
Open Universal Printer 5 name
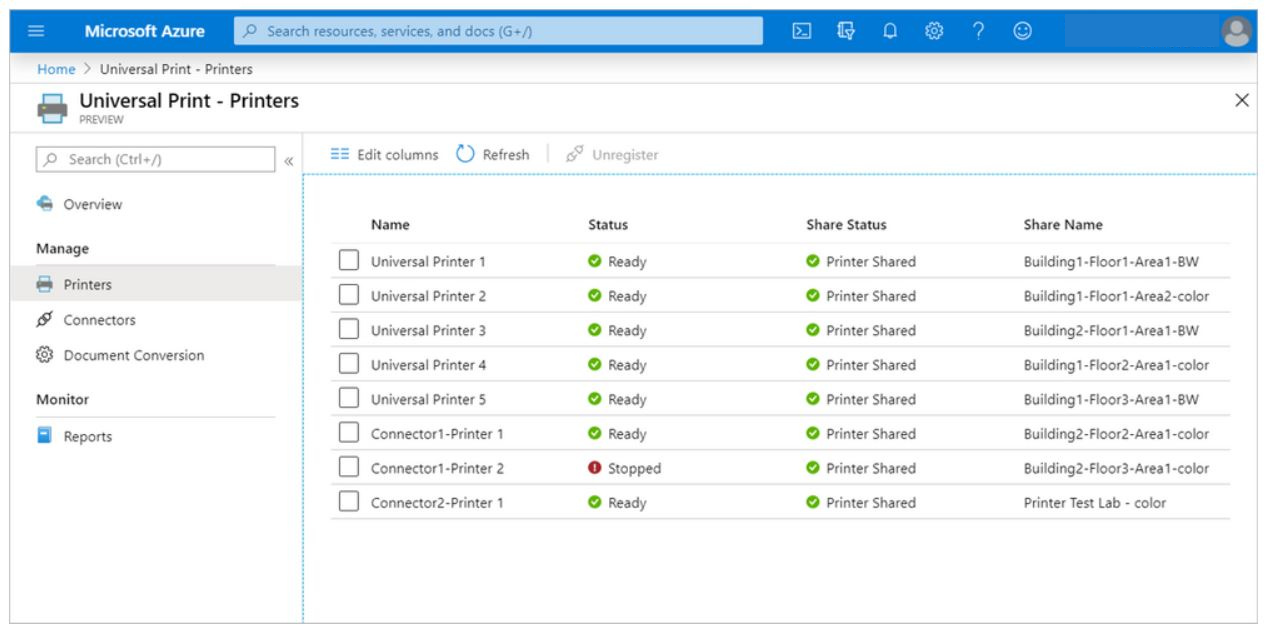tap(428, 399)
